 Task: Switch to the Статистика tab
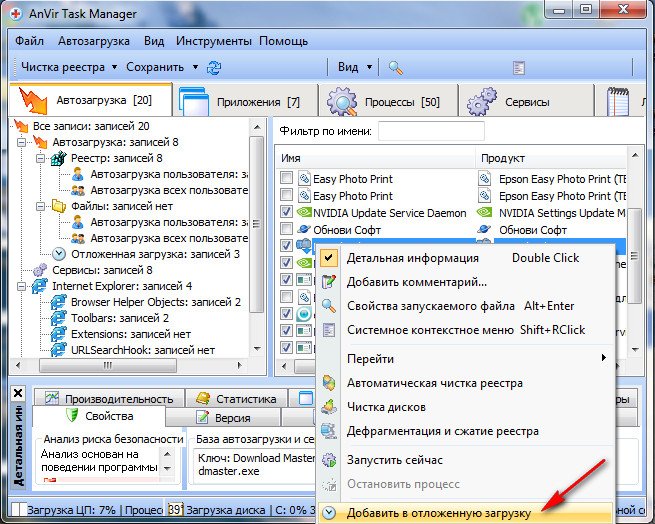pyautogui.click(x=236, y=398)
